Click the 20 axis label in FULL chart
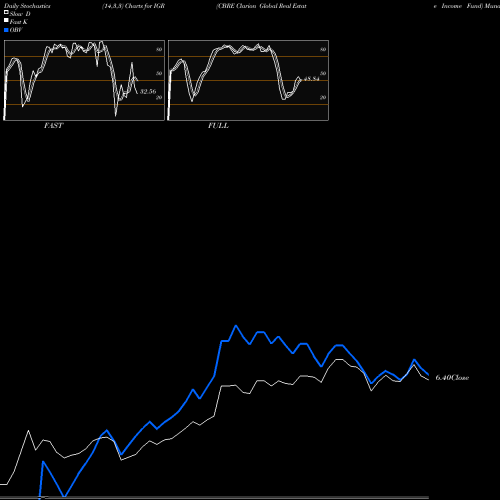 coord(323,97)
